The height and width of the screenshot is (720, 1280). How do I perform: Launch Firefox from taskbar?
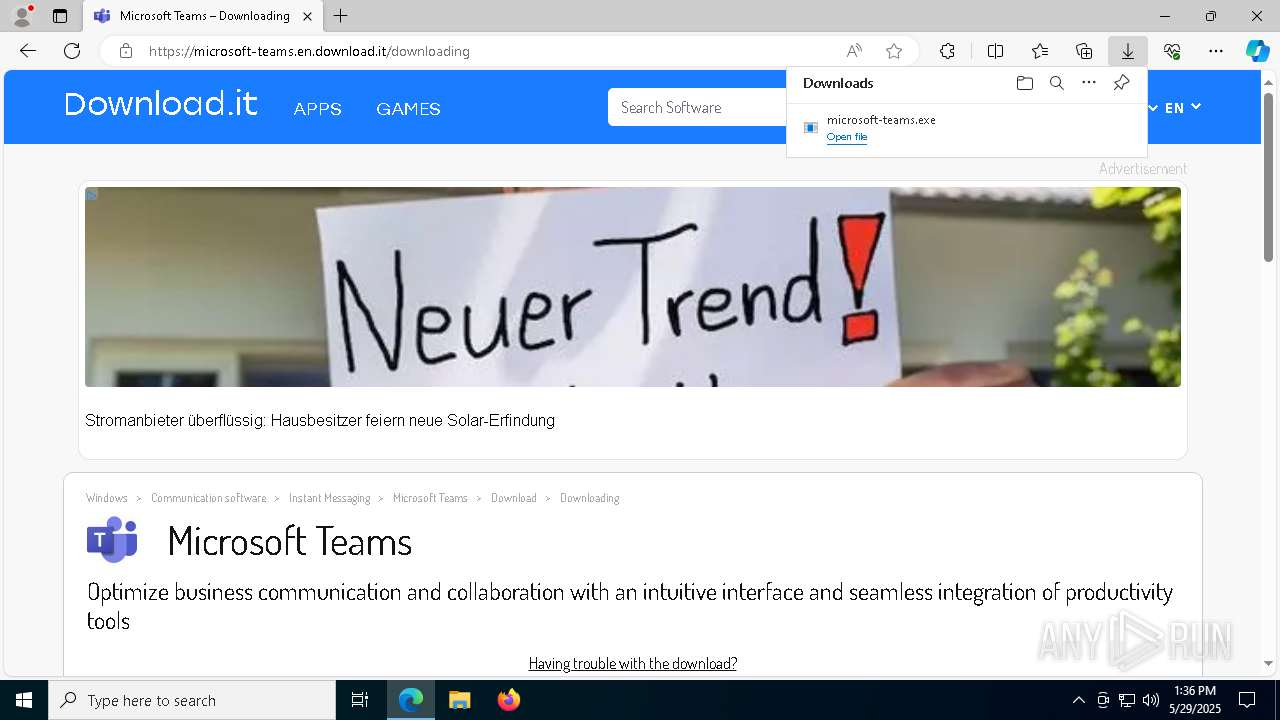pyautogui.click(x=508, y=700)
